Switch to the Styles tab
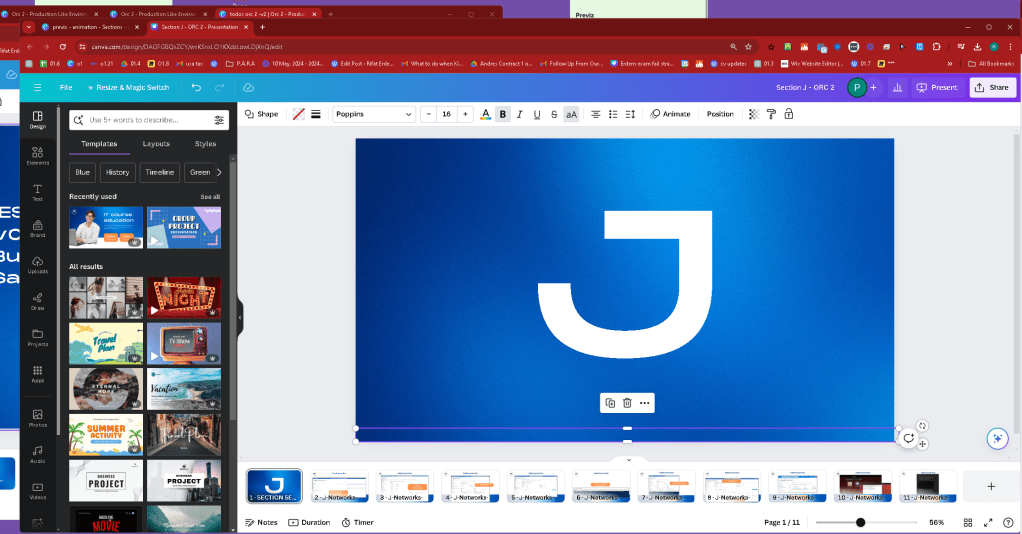This screenshot has height=534, width=1022. pyautogui.click(x=205, y=144)
